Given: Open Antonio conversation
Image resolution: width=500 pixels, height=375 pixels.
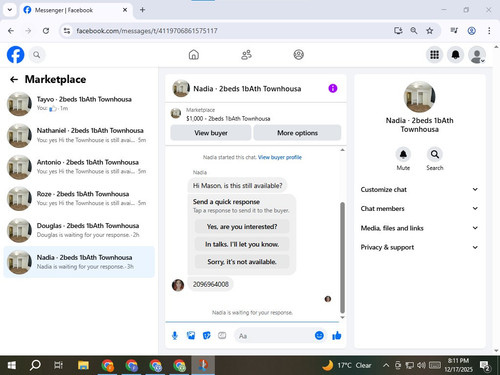Looking at the screenshot, I should click(x=79, y=167).
